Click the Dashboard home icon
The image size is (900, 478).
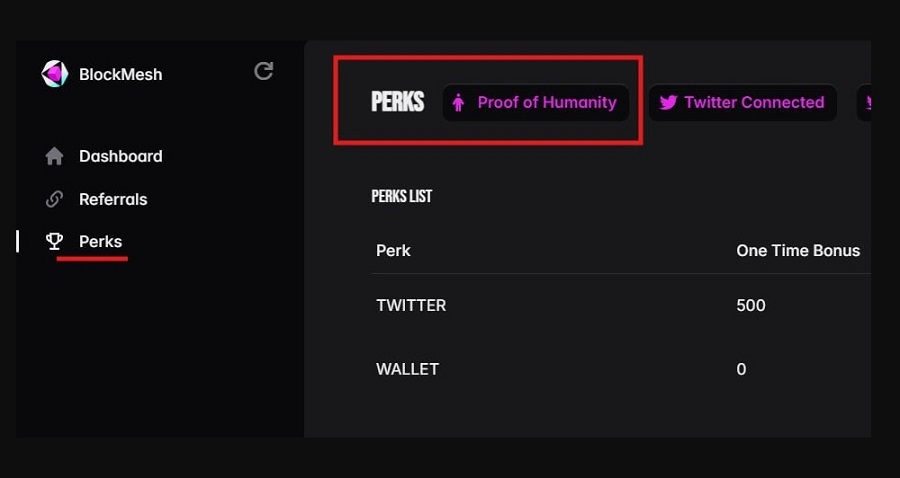coord(55,156)
